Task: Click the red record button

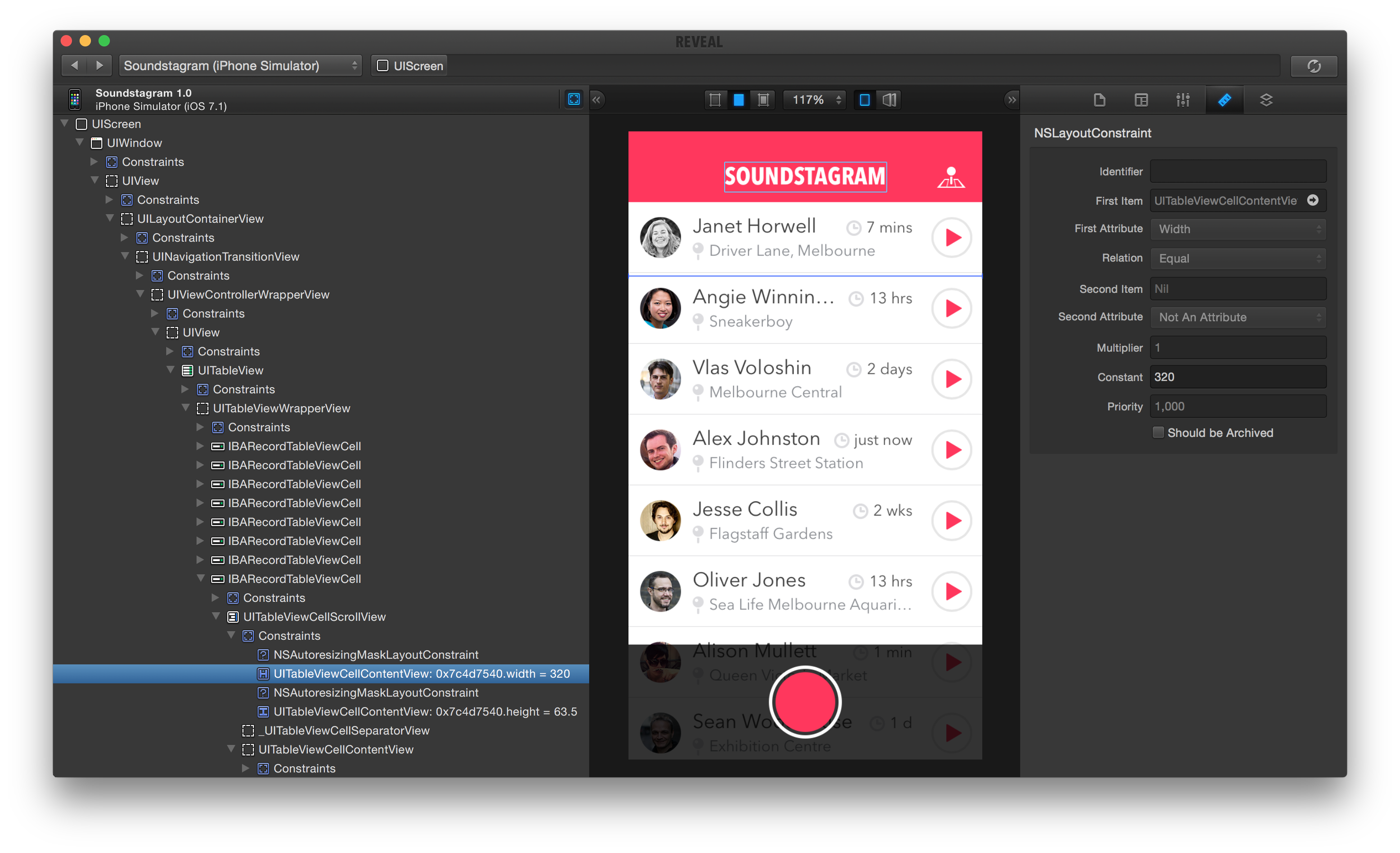Action: click(x=805, y=702)
